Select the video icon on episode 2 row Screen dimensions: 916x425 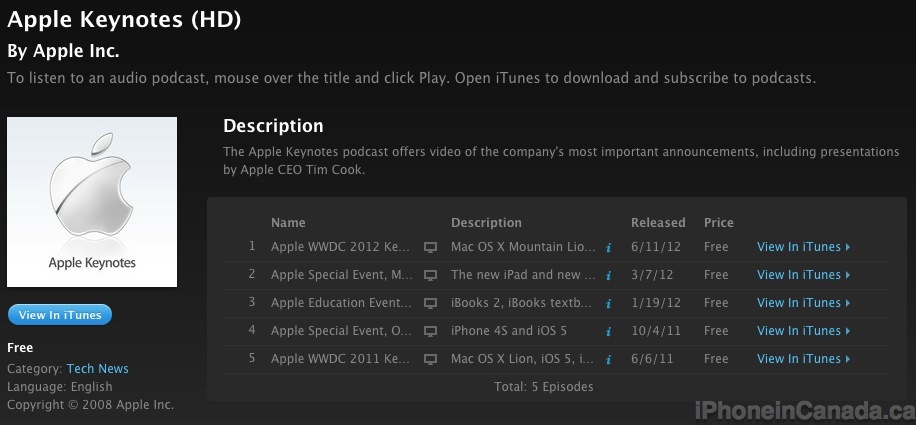tap(430, 276)
